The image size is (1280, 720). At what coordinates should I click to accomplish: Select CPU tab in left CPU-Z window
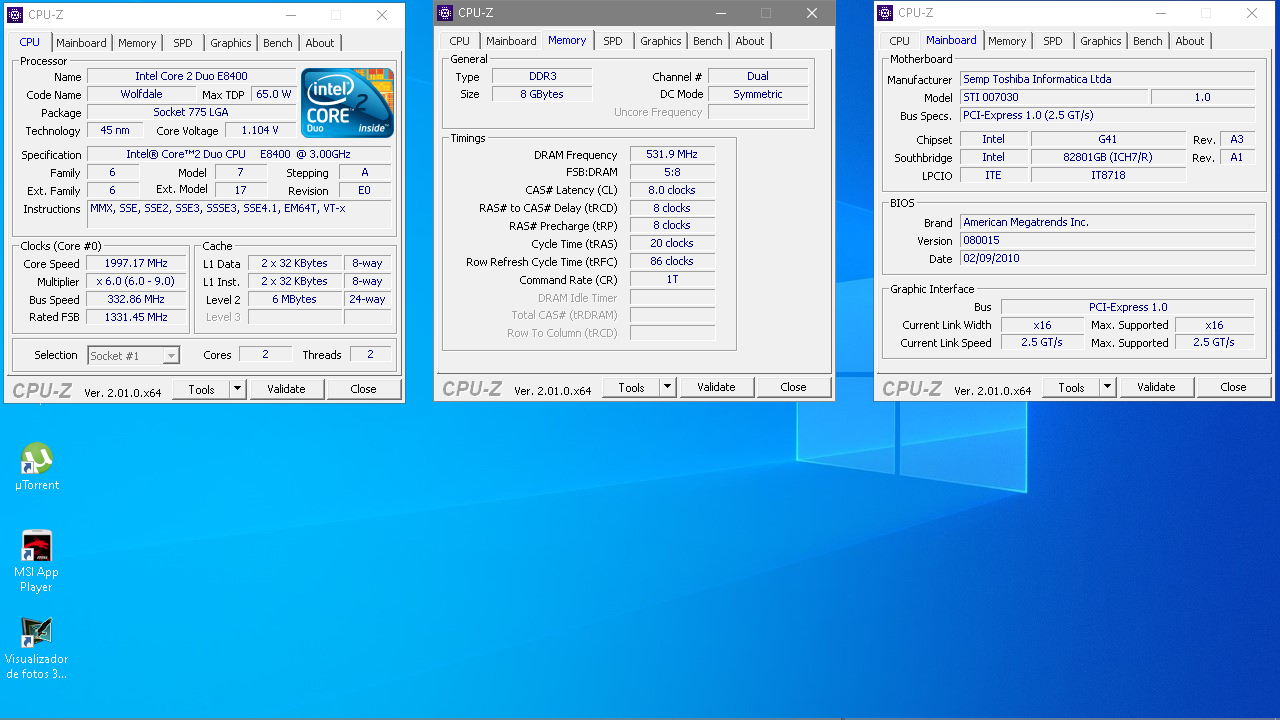coord(30,42)
